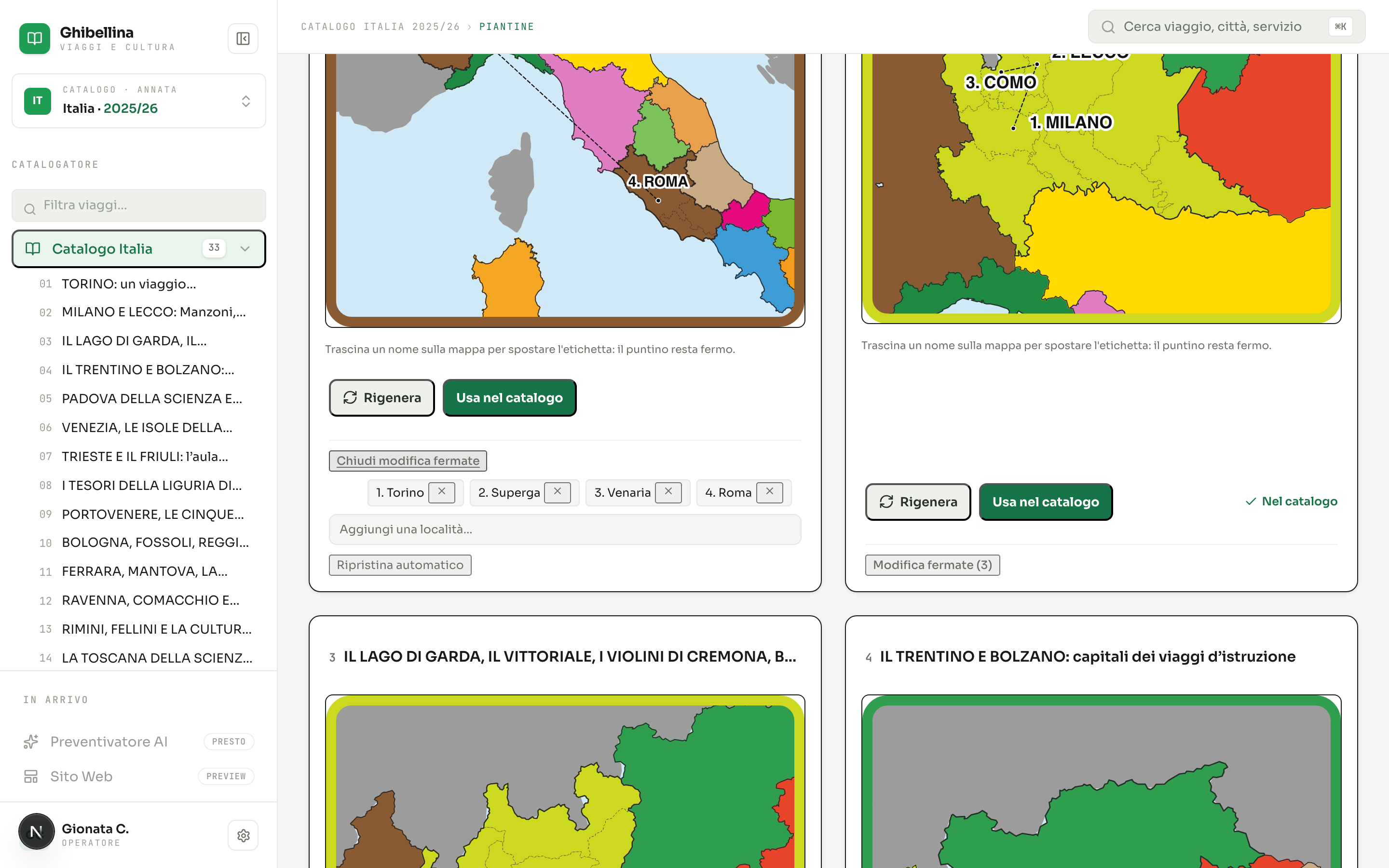The height and width of the screenshot is (868, 1389).
Task: Click the PIANTINE breadcrumb
Action: tap(506, 27)
